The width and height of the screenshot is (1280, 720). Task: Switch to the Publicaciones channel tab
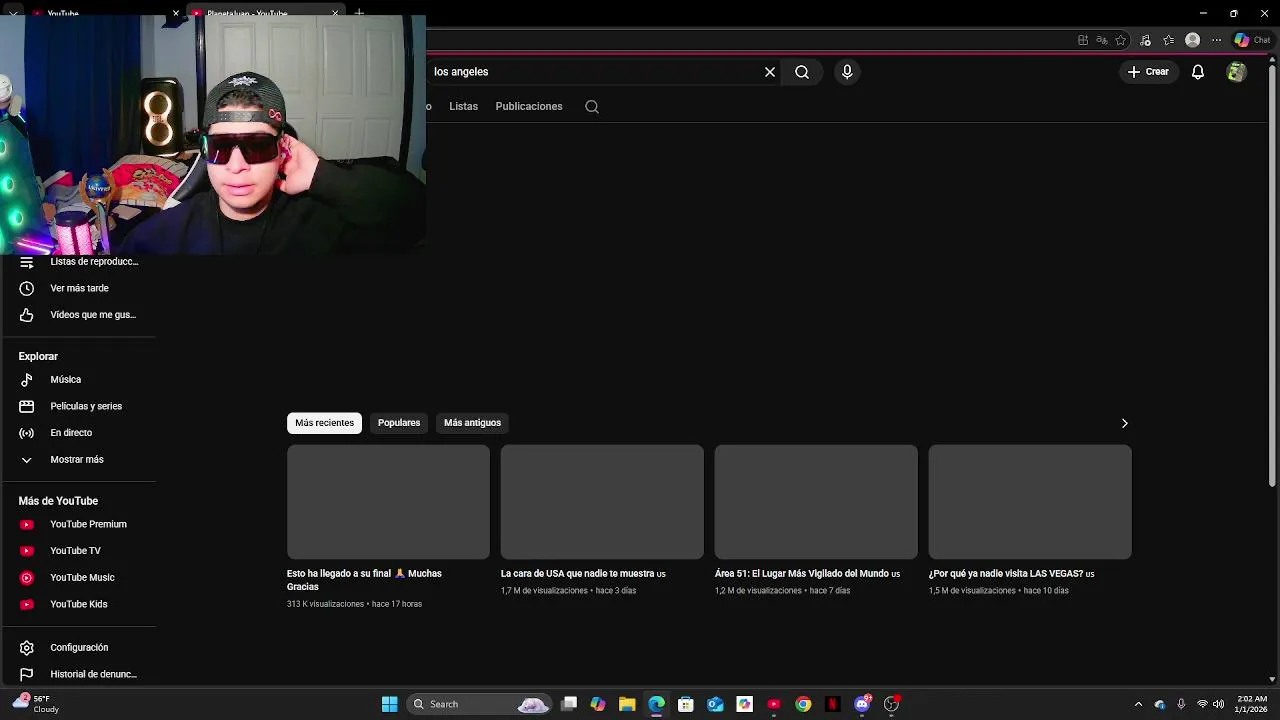tap(529, 106)
